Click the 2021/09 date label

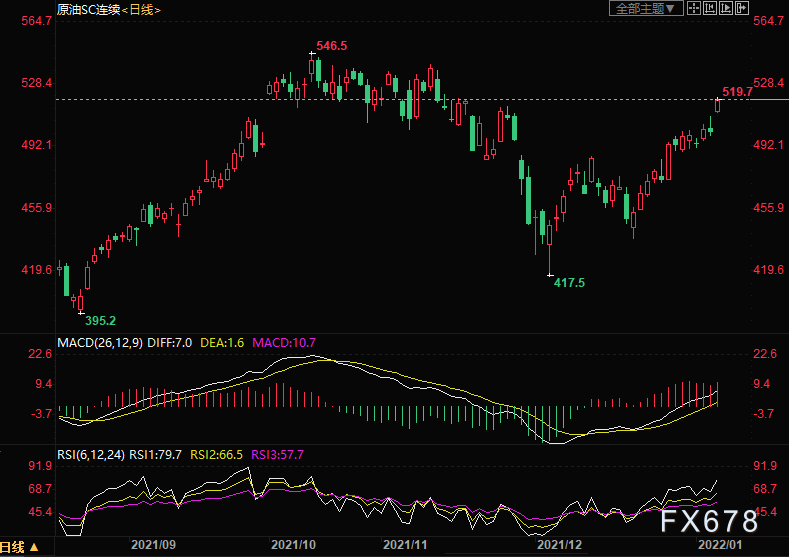tap(153, 545)
